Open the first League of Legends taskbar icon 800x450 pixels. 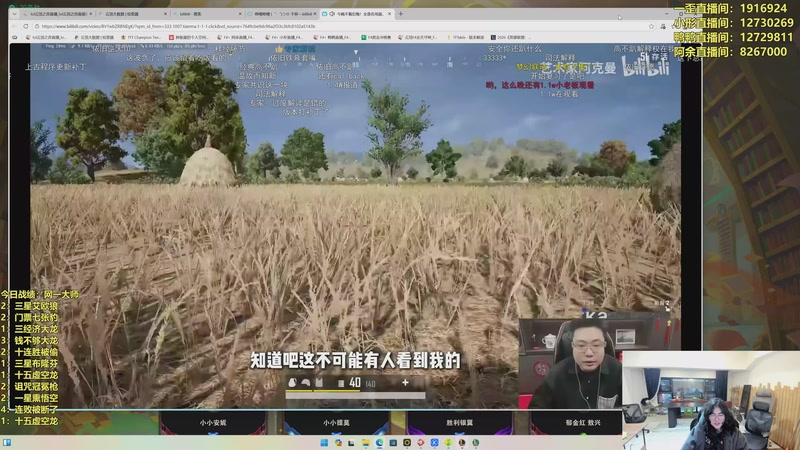tap(462, 442)
